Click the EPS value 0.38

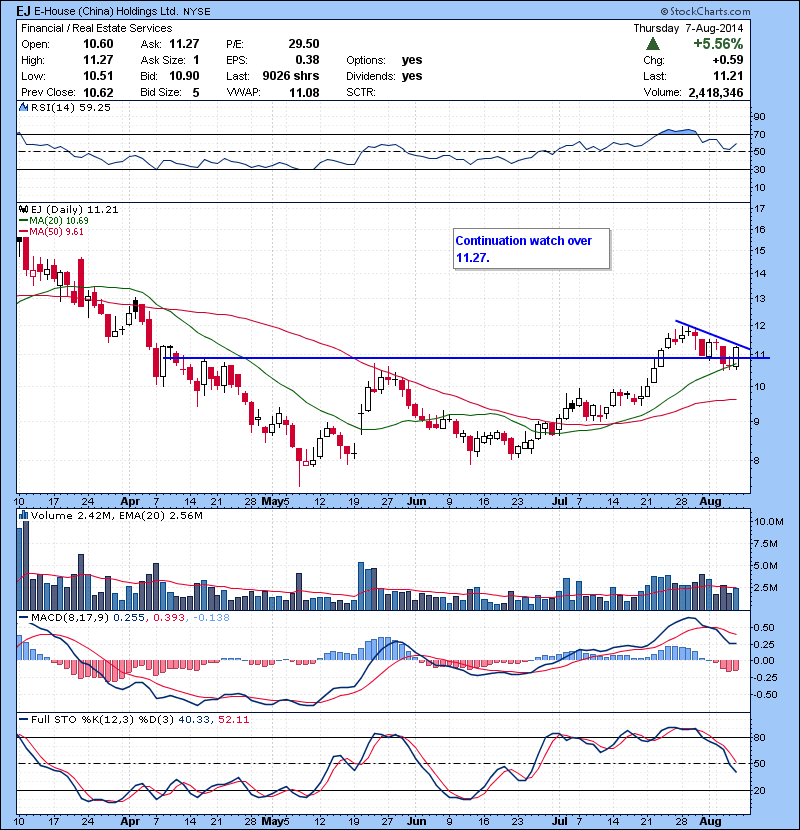[308, 60]
